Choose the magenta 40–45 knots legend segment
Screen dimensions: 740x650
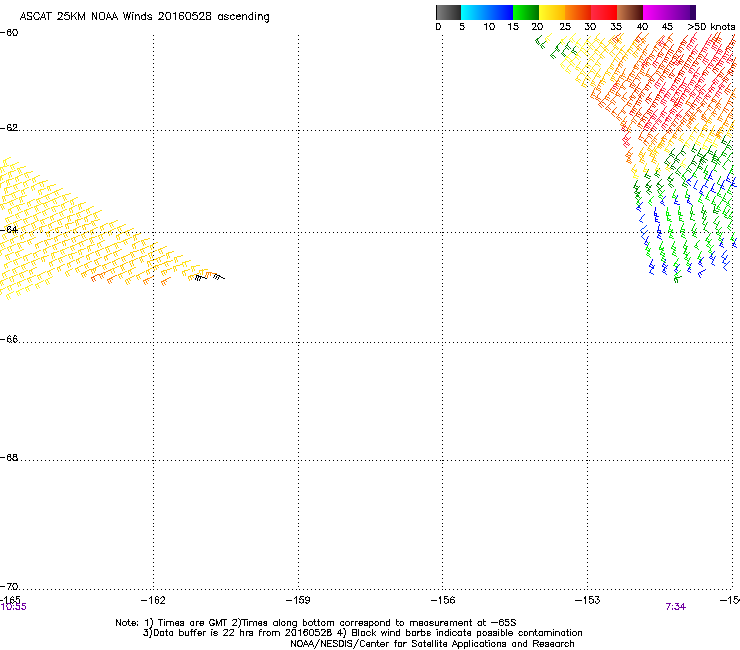coord(656,12)
